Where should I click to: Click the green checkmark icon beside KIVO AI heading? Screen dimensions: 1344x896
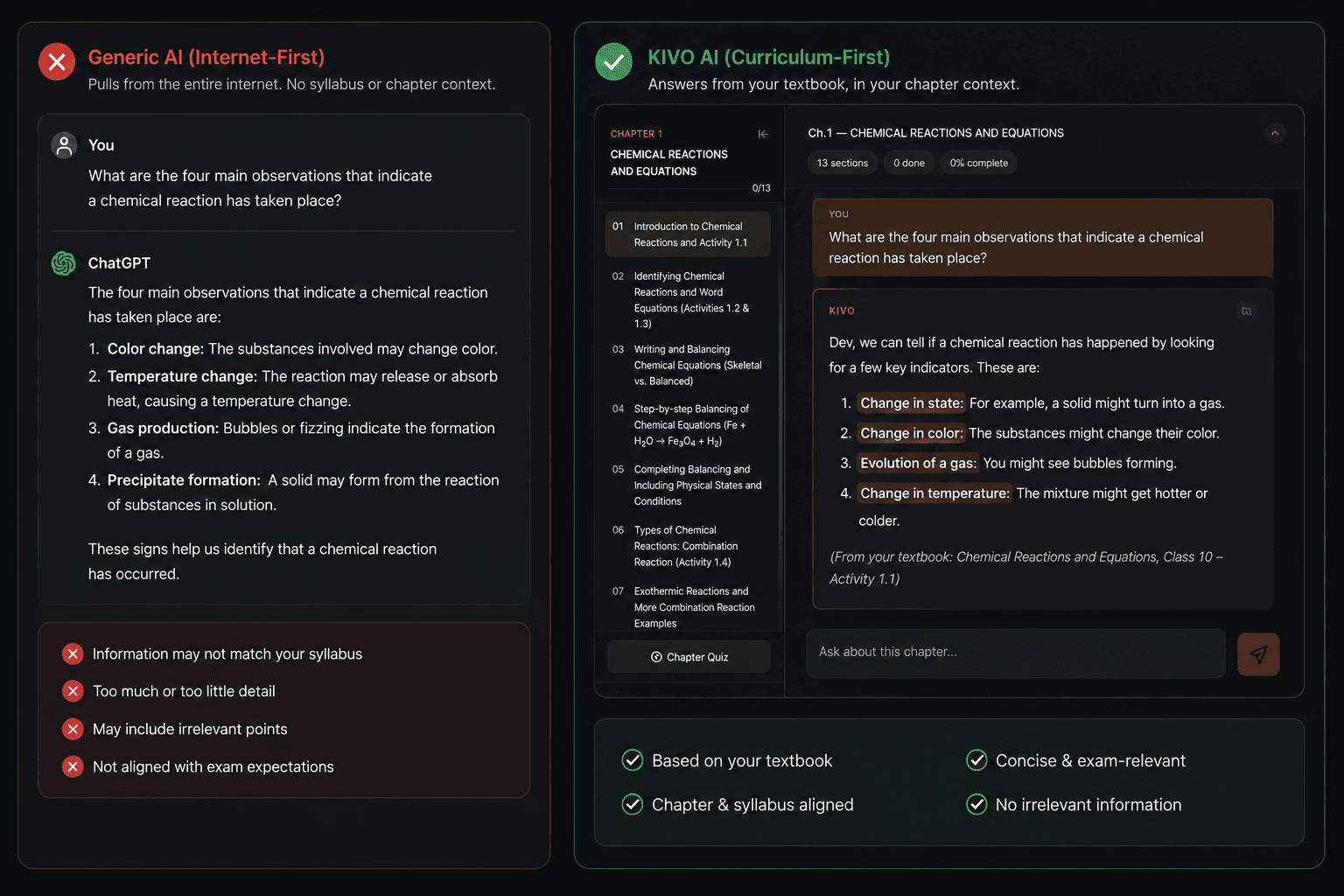[x=613, y=62]
